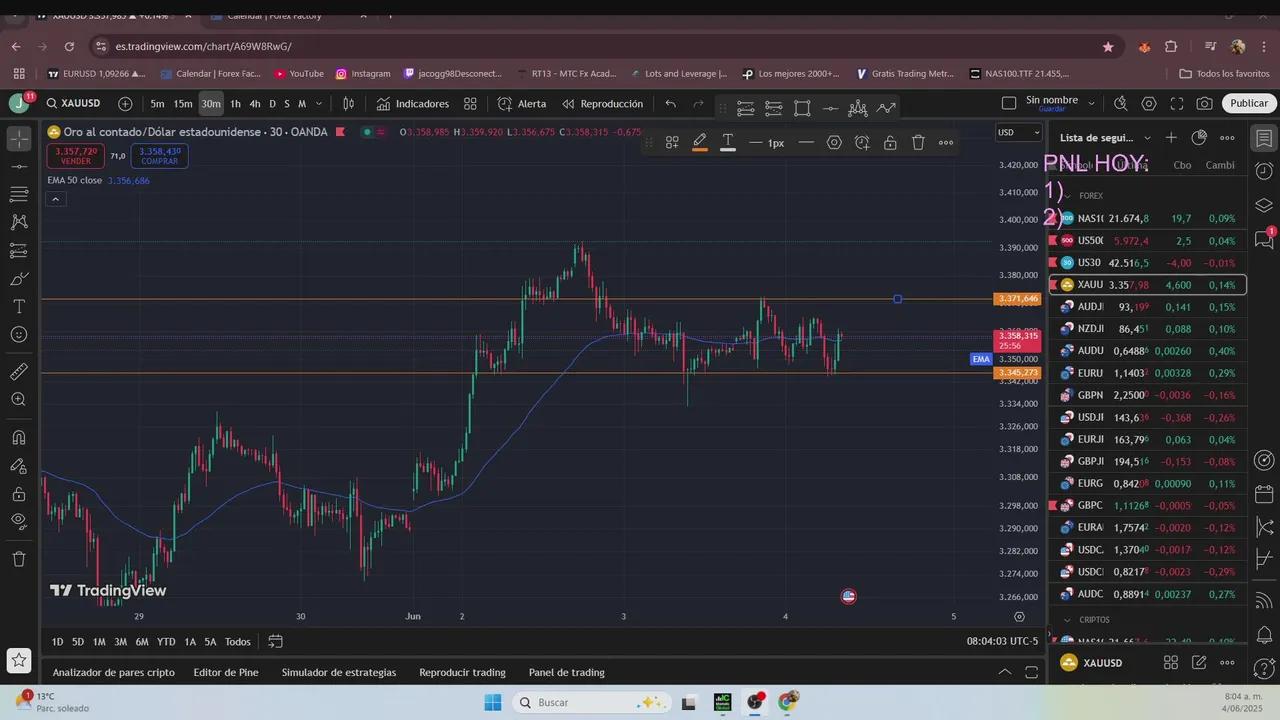
Task: Pick the ruler measure tool
Action: 18,371
